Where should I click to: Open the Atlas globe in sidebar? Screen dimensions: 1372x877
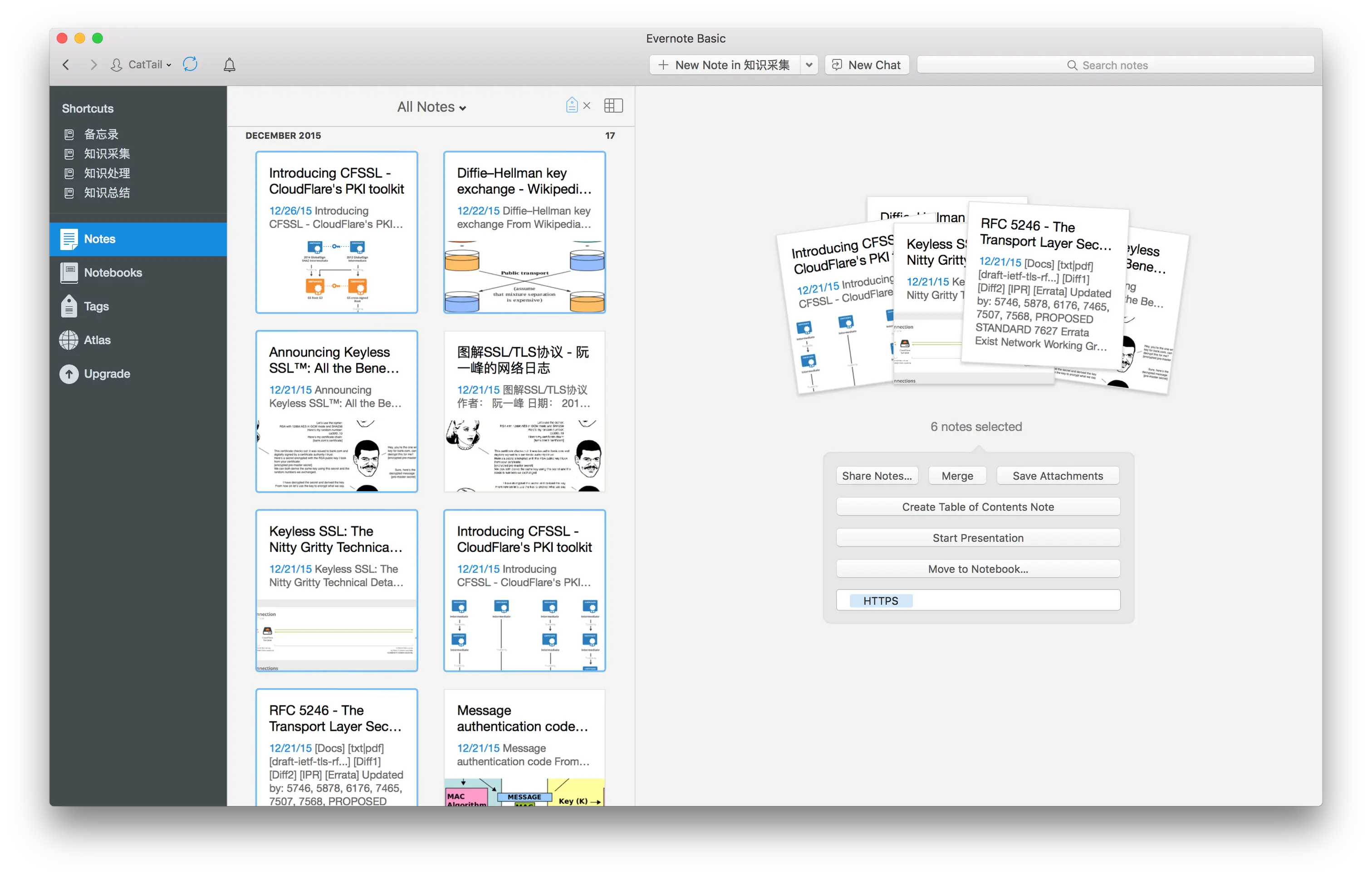(69, 340)
